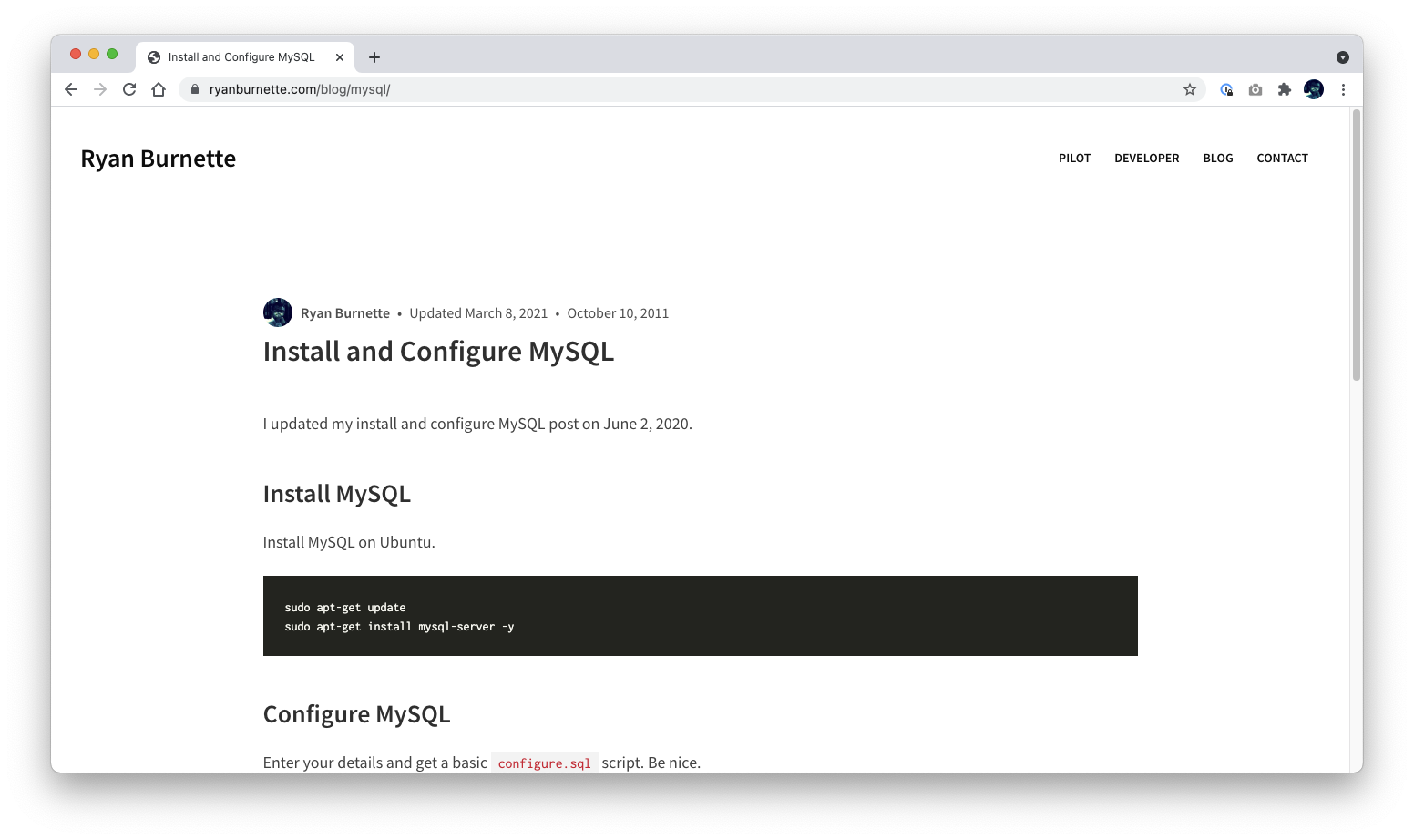Image resolution: width=1414 pixels, height=840 pixels.
Task: Open the browser home page
Action: coord(159,89)
